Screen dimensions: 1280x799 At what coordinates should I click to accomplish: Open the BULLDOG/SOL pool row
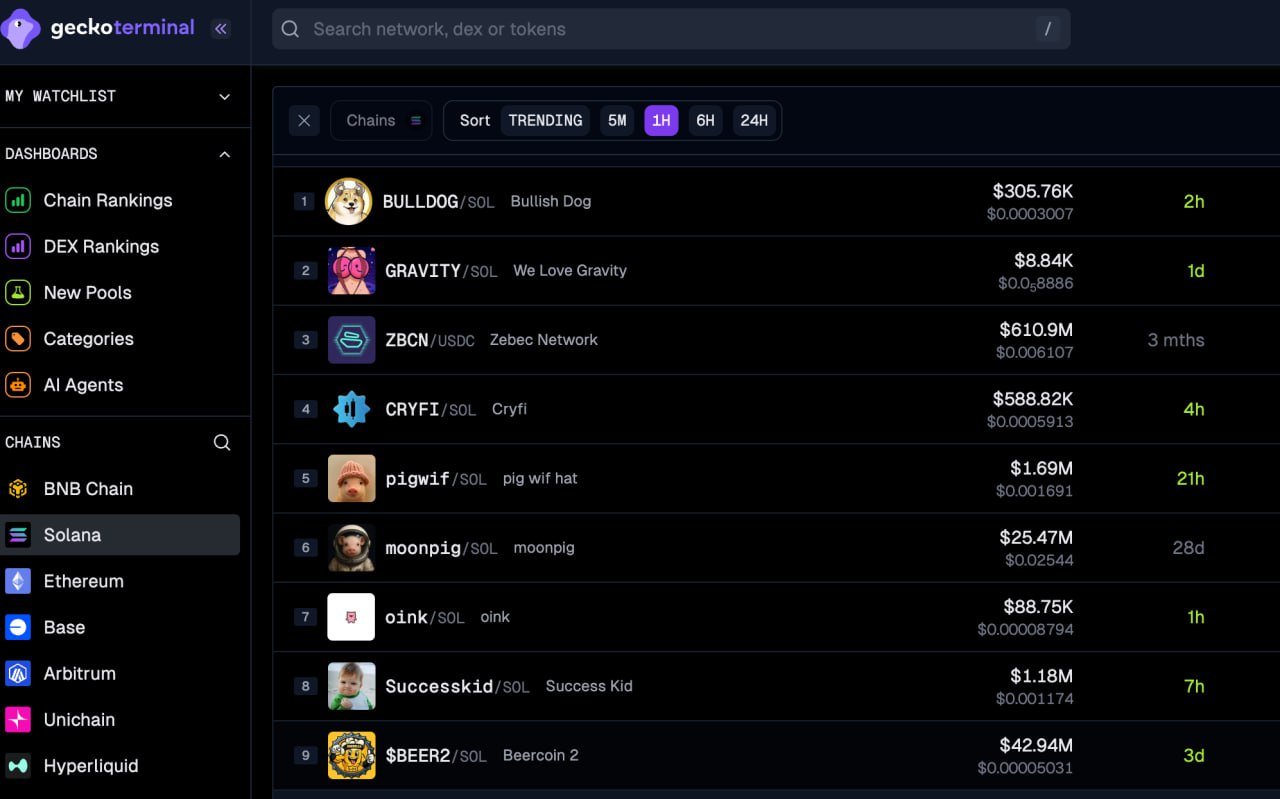[776, 201]
